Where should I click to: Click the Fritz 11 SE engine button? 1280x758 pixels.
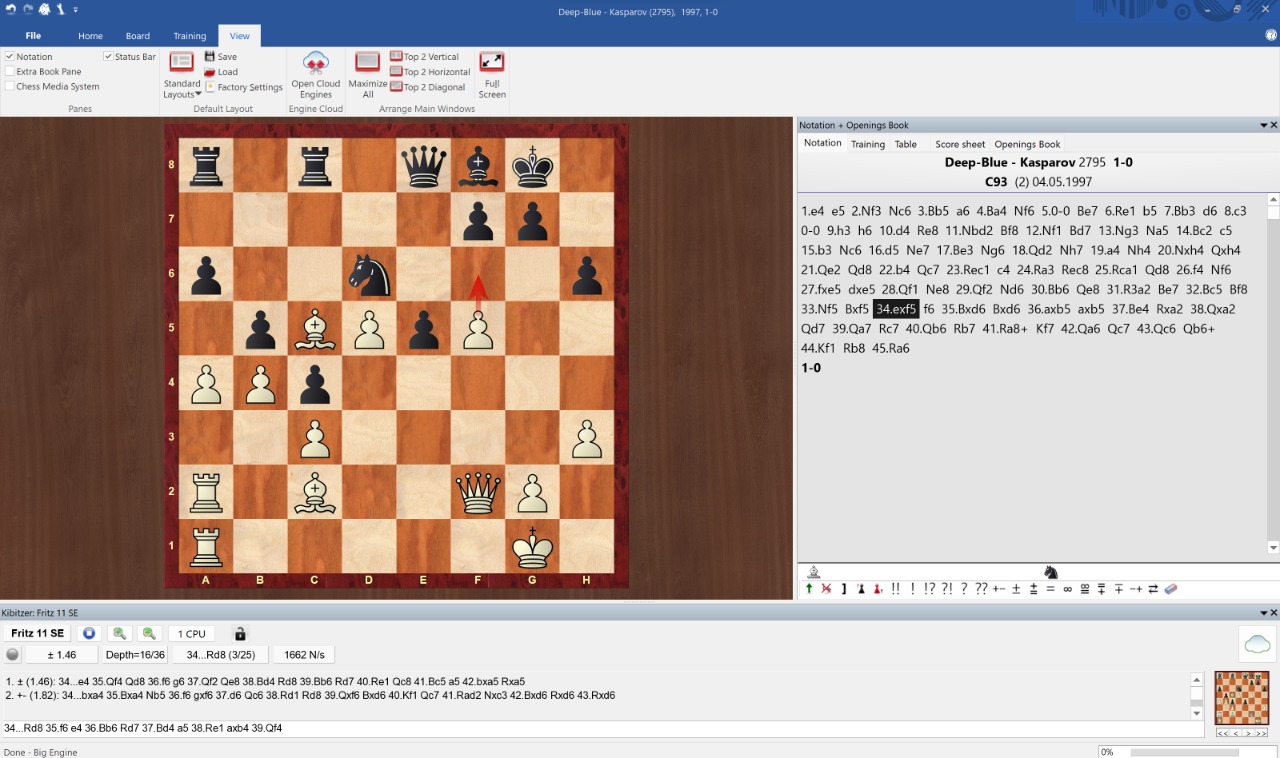38,633
